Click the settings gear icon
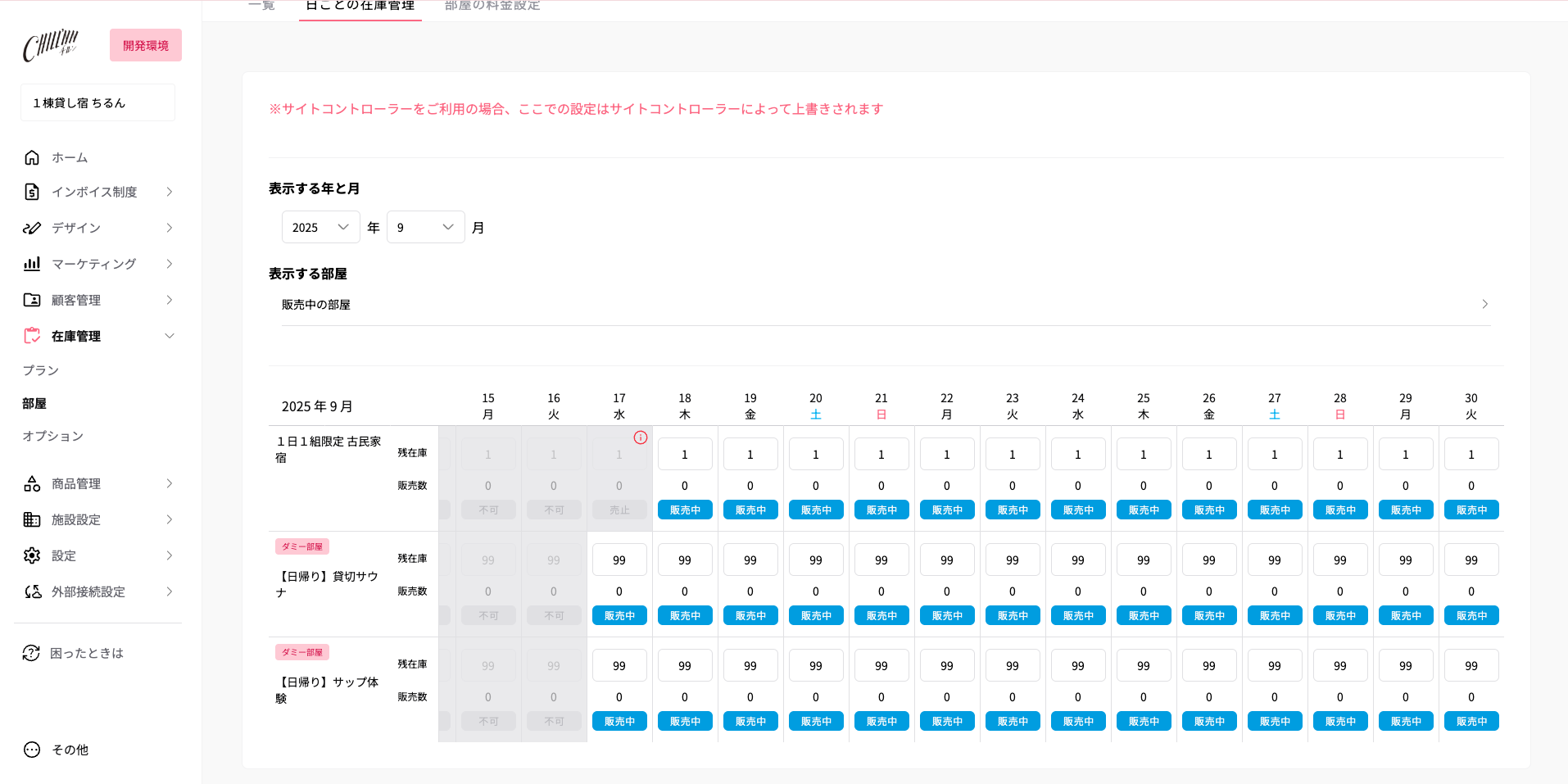1568x784 pixels. (x=32, y=555)
